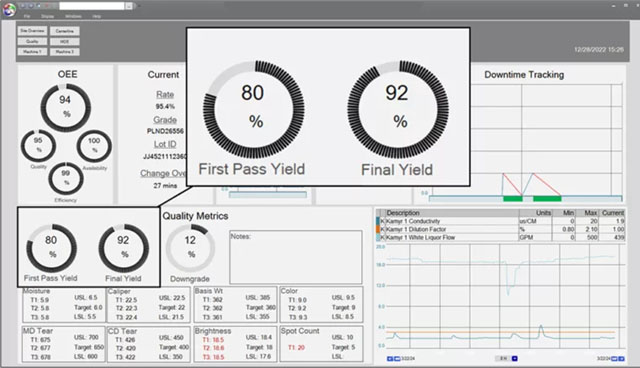
Task: Click the red Spot Count T1 20 value
Action: [x=296, y=348]
